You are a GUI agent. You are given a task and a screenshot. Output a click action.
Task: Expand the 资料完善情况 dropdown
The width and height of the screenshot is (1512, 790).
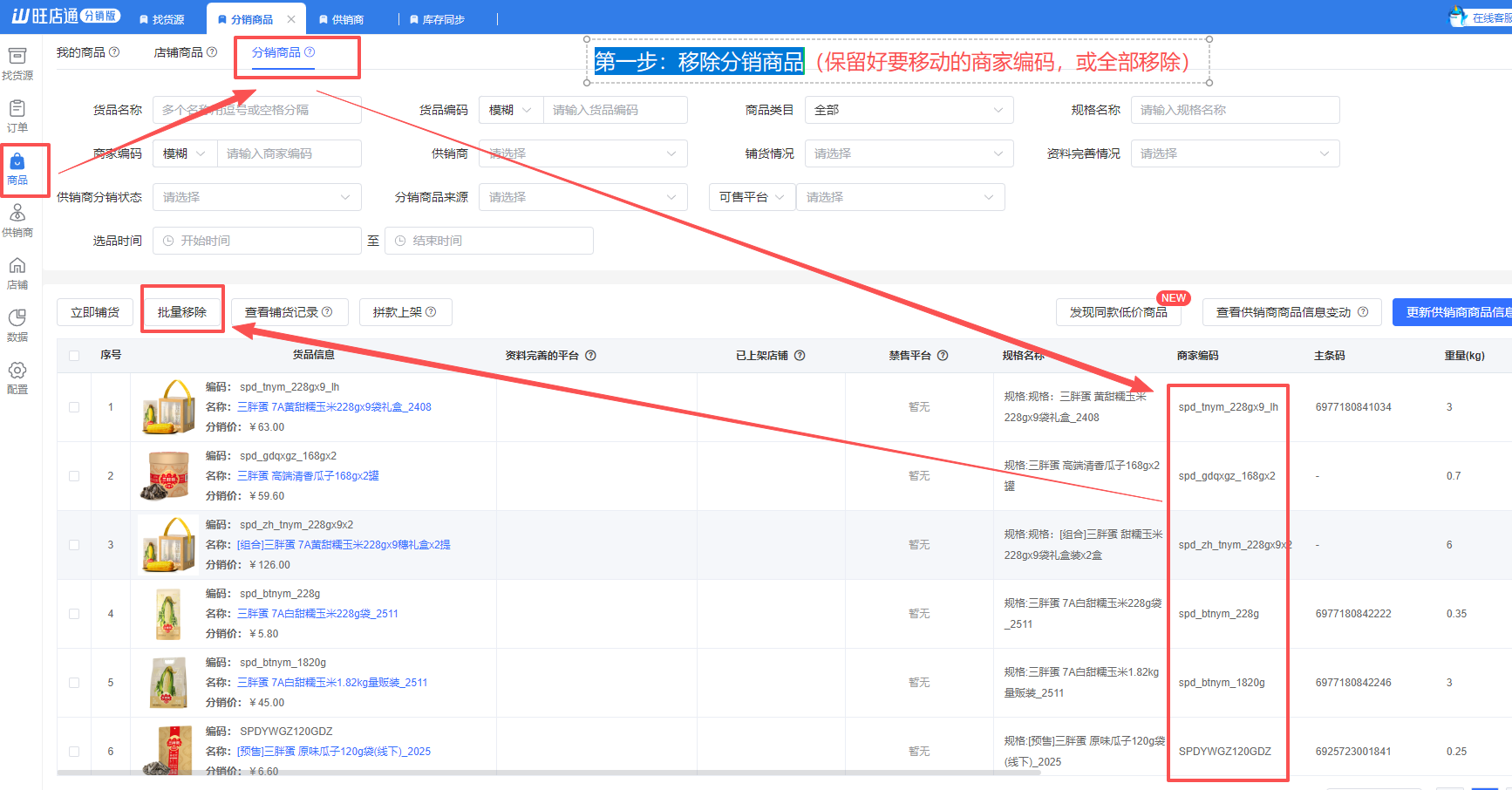(1235, 153)
